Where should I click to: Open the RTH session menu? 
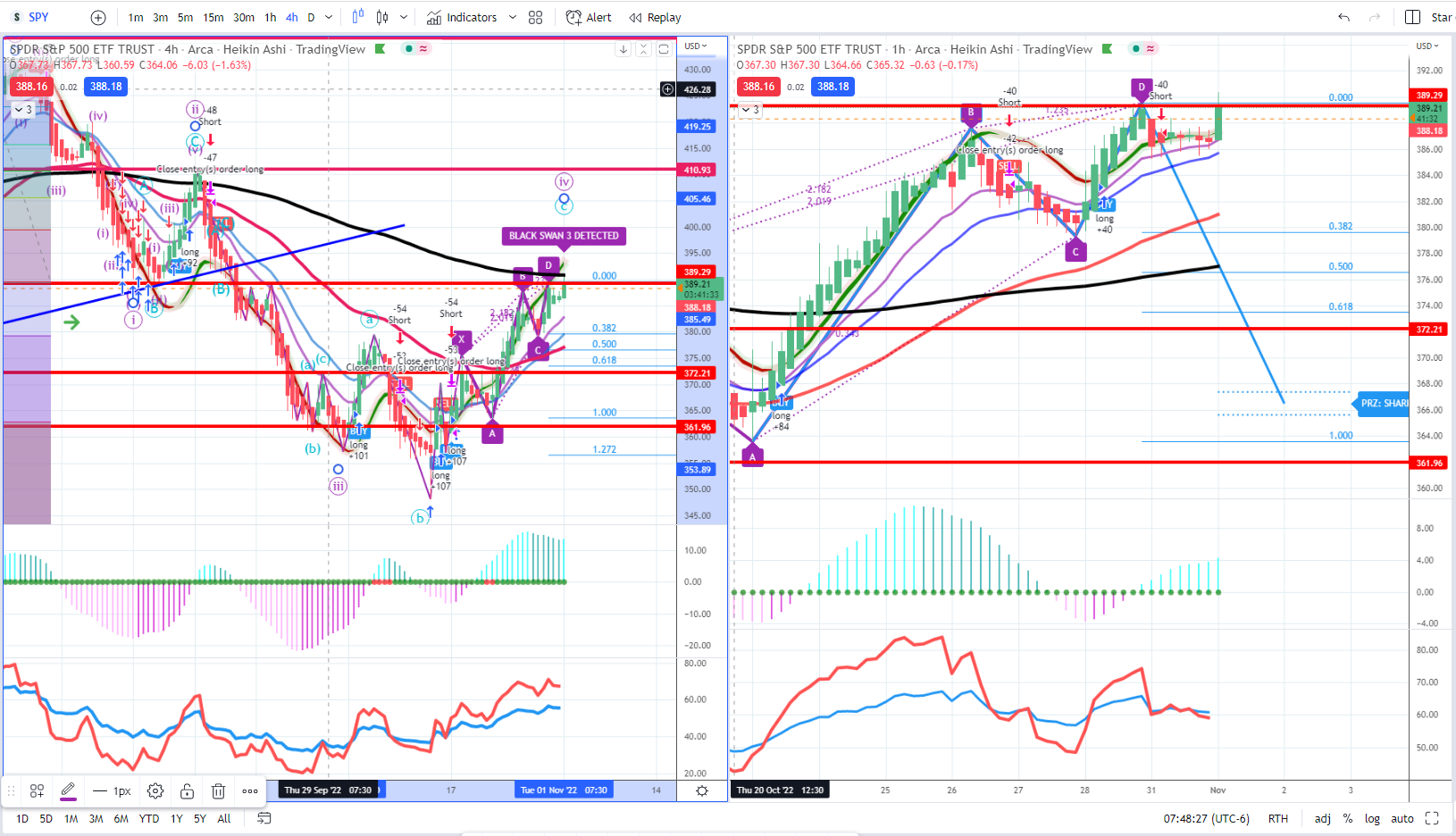[1278, 818]
